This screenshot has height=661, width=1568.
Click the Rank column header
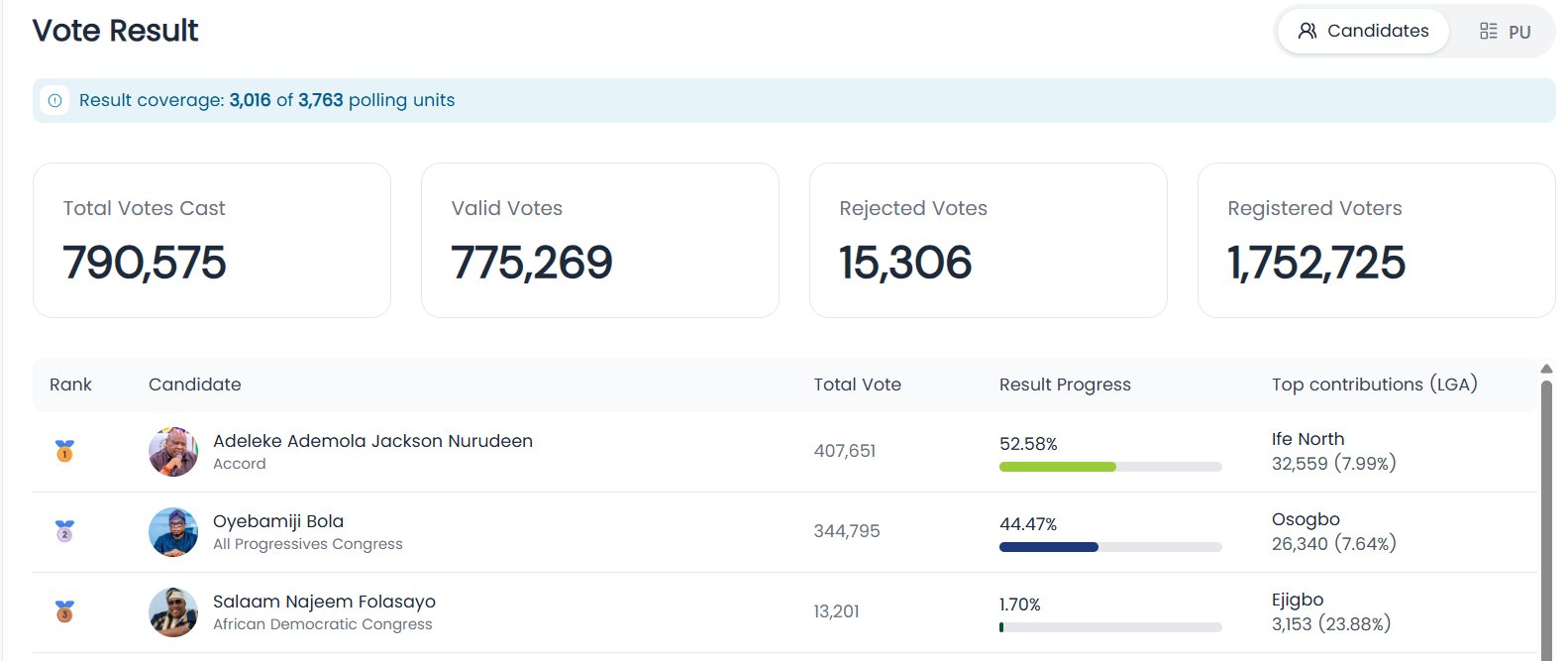(70, 385)
